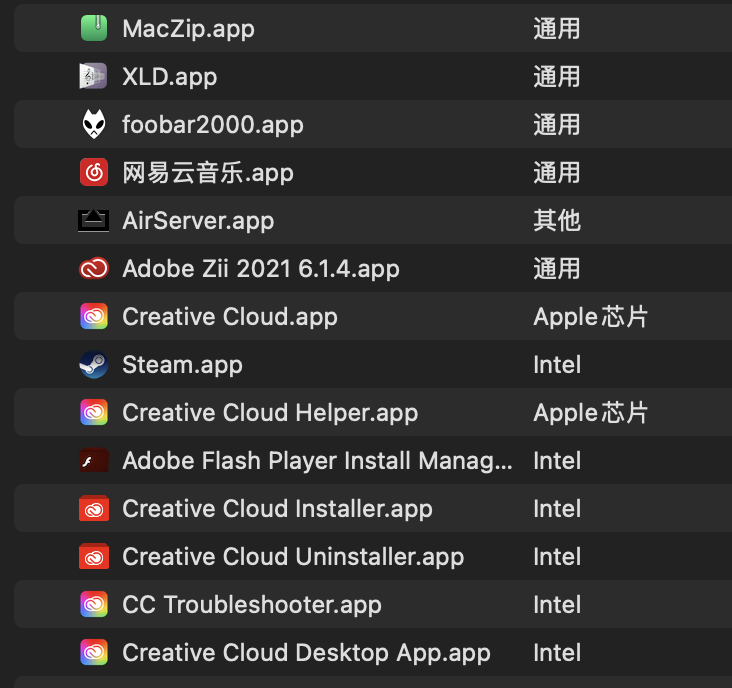Click the 其他 type for AirServer
Viewport: 732px width, 688px height.
point(557,221)
